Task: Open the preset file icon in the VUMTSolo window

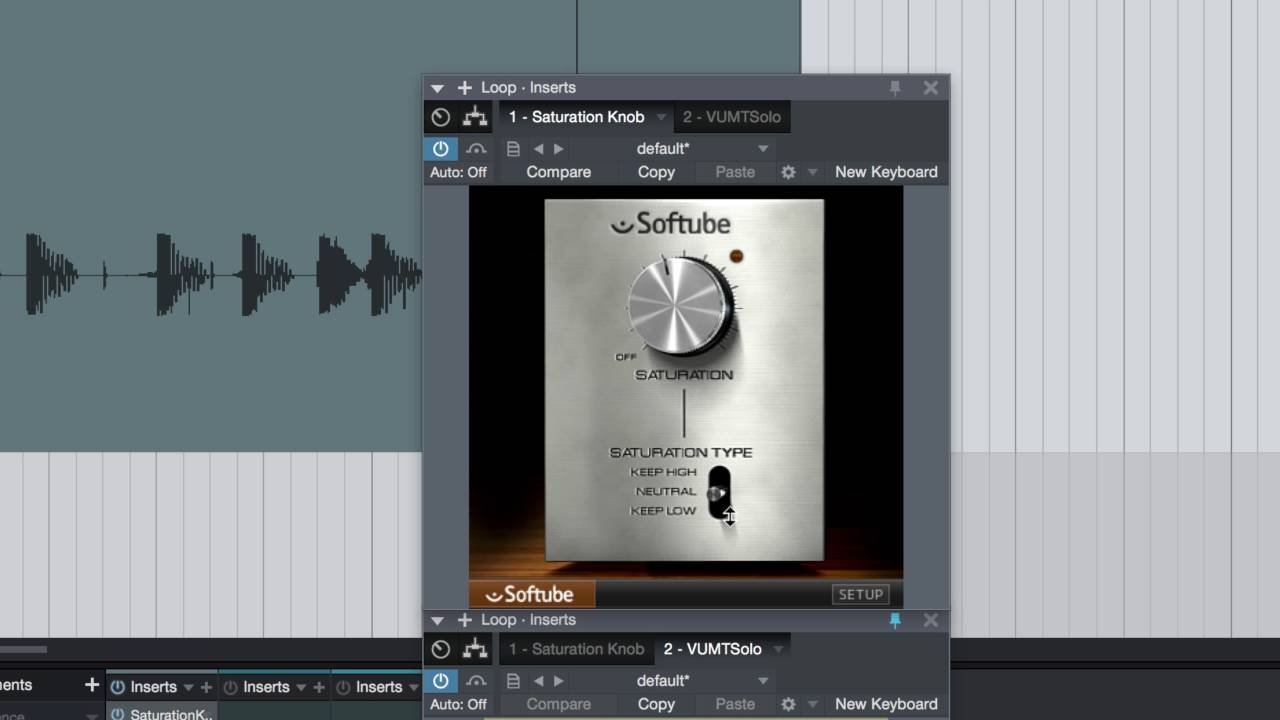Action: click(513, 681)
